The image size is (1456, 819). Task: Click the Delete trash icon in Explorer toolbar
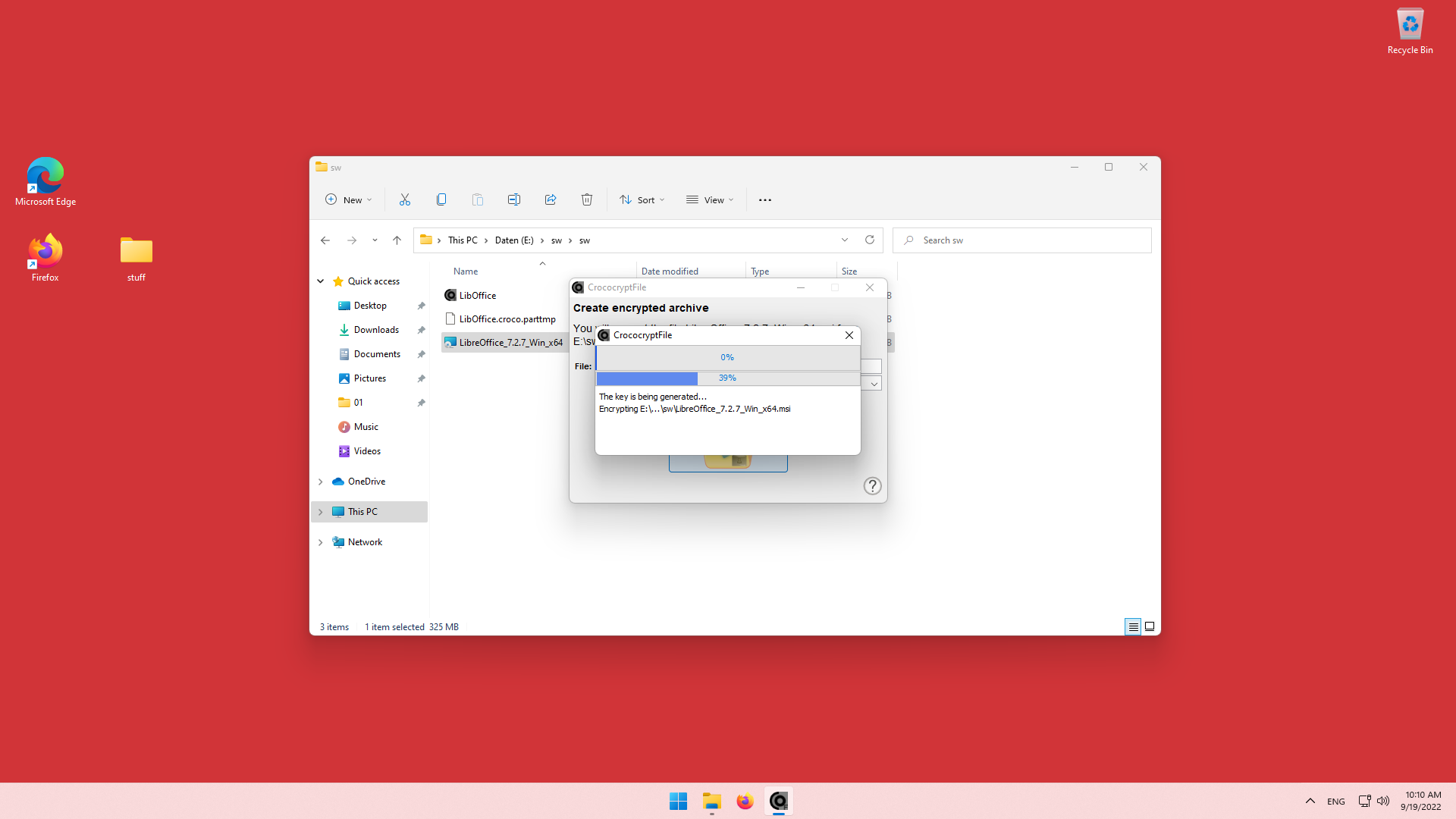coord(587,200)
